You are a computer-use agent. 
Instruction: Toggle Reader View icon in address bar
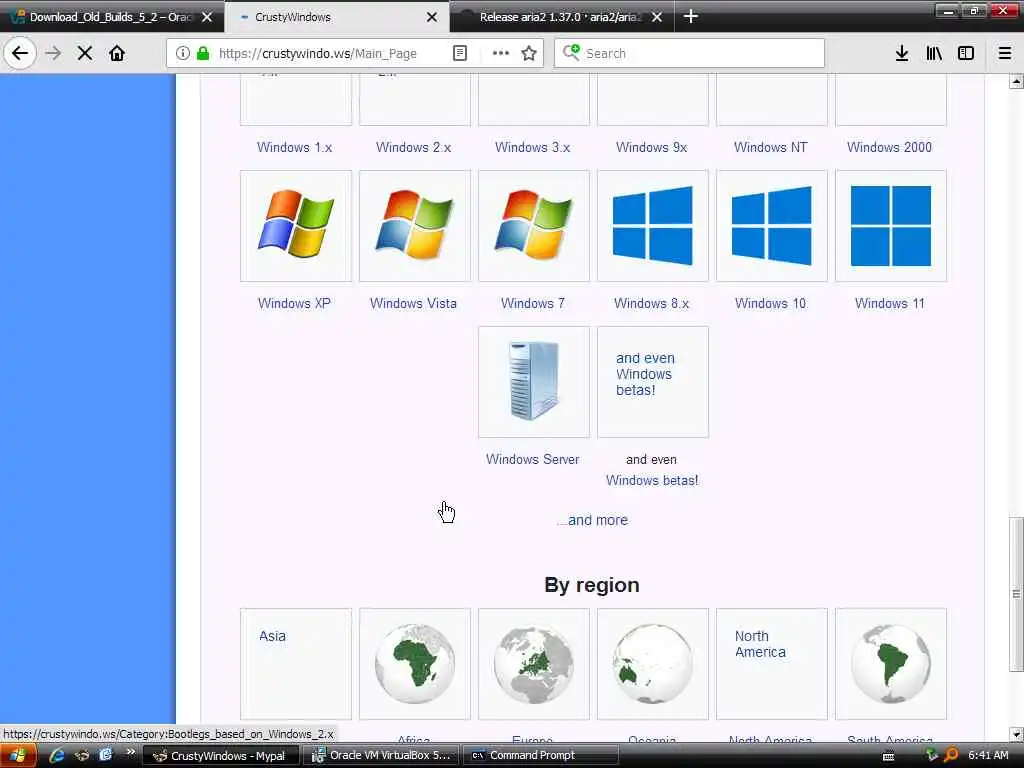(460, 54)
